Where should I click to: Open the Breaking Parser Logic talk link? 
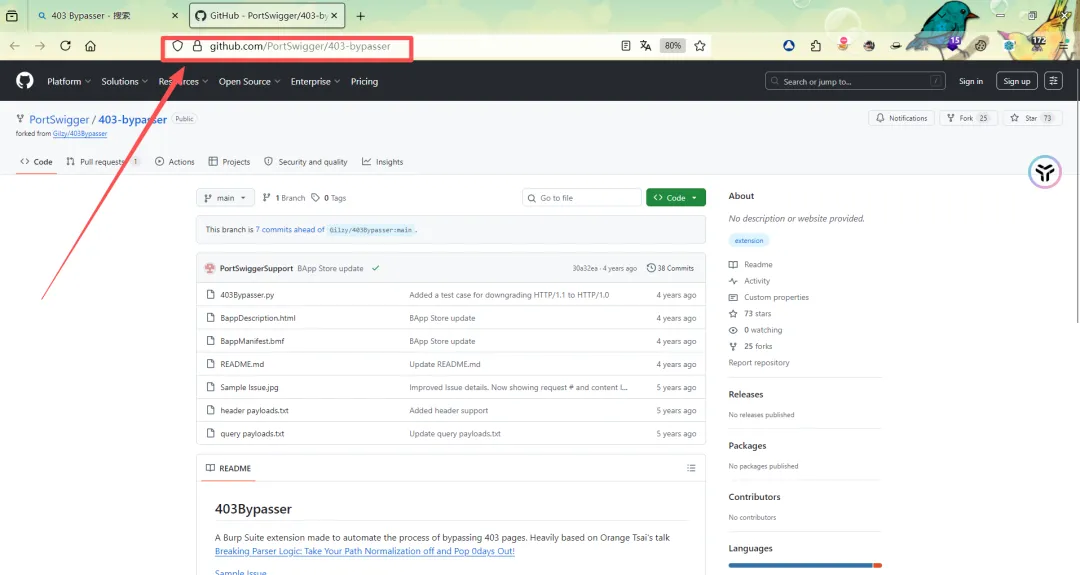coord(364,551)
